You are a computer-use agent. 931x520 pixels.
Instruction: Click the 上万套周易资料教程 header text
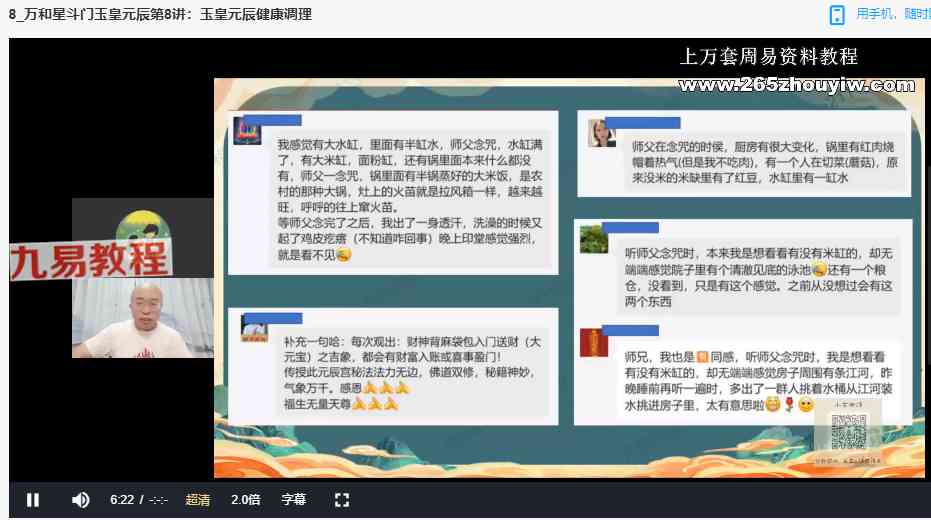(x=768, y=56)
